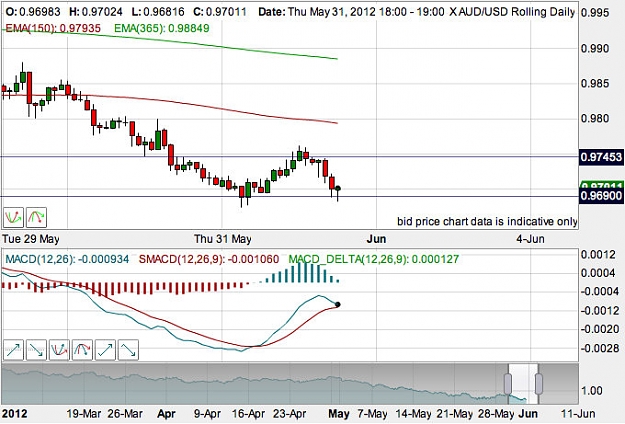Click the Apr navigator date label
The image size is (625, 424).
pos(166,414)
